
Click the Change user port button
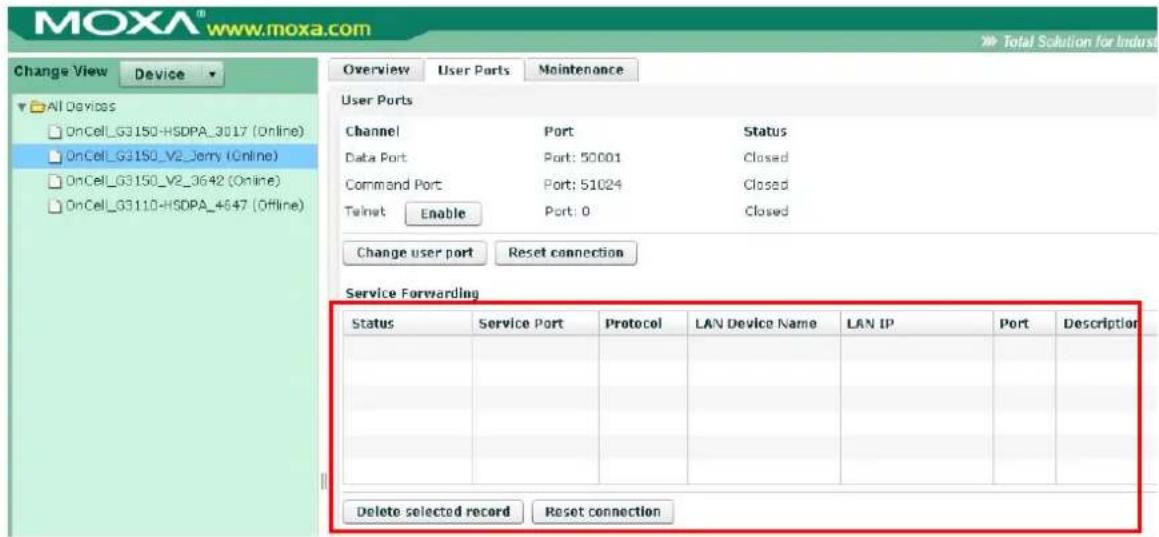(415, 253)
